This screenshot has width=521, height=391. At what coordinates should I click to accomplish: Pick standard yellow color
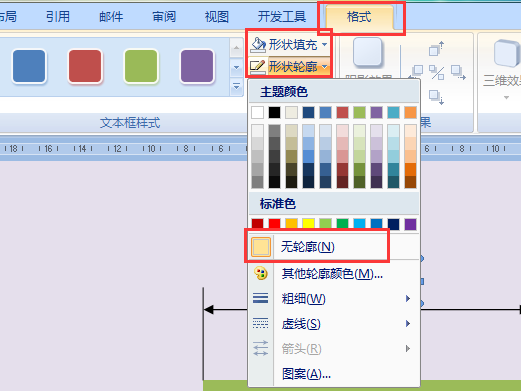coord(308,224)
